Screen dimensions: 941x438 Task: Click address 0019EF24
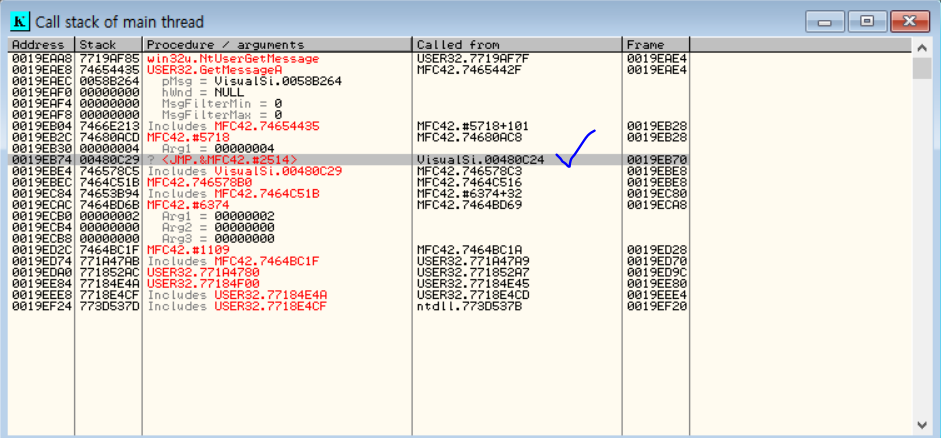tap(42, 305)
